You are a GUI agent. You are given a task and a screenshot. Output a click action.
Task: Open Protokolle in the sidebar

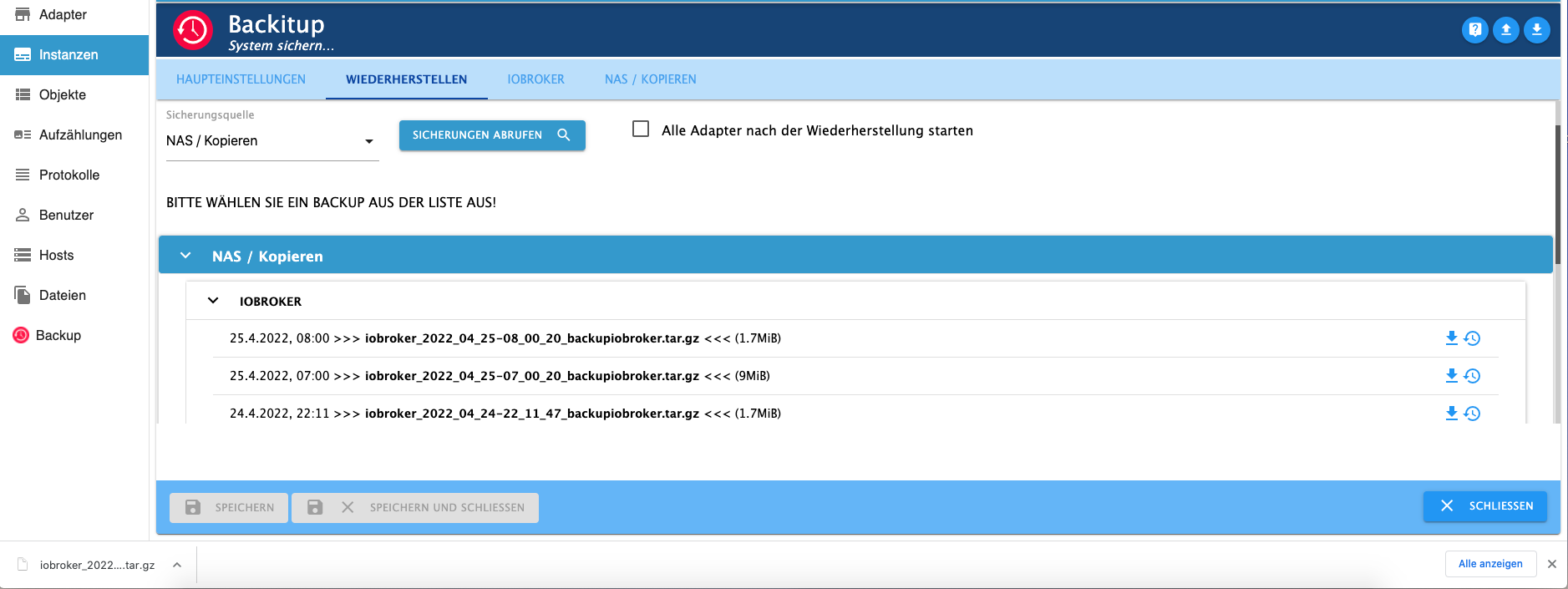(74, 175)
